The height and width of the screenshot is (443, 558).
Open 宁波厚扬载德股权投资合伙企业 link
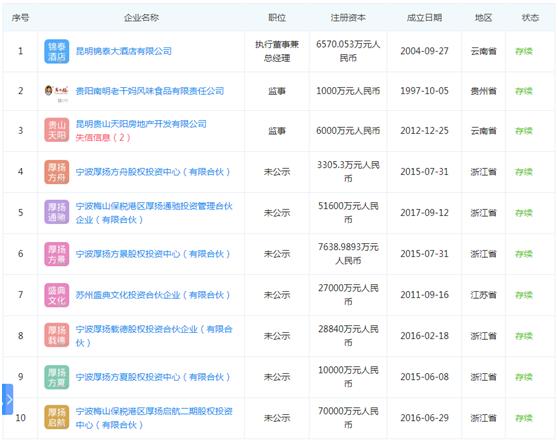click(x=154, y=336)
